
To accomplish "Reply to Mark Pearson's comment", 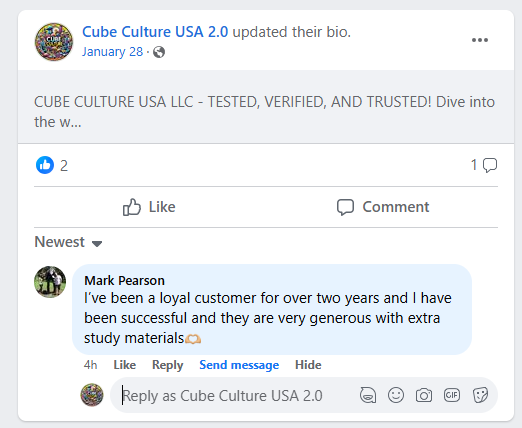I will tap(168, 365).
